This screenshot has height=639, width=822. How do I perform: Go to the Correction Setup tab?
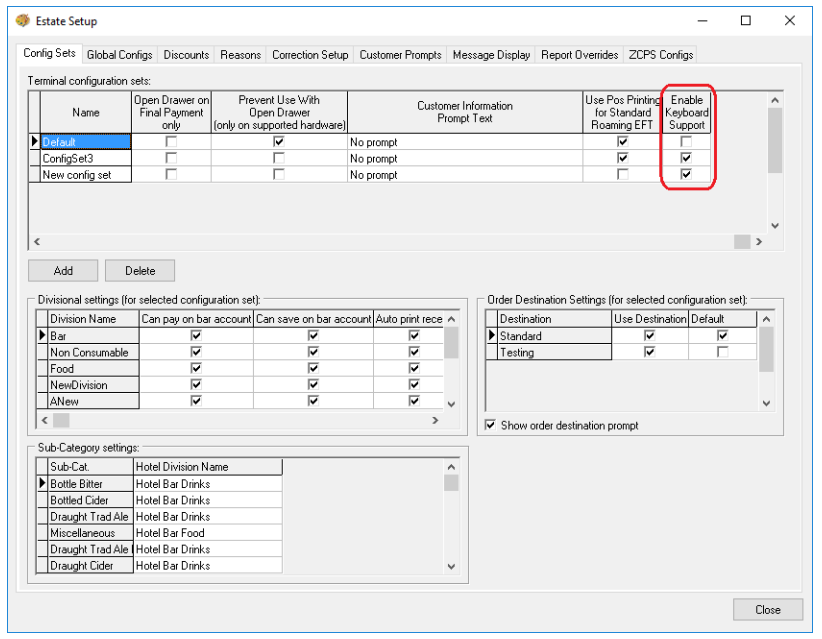[x=310, y=55]
